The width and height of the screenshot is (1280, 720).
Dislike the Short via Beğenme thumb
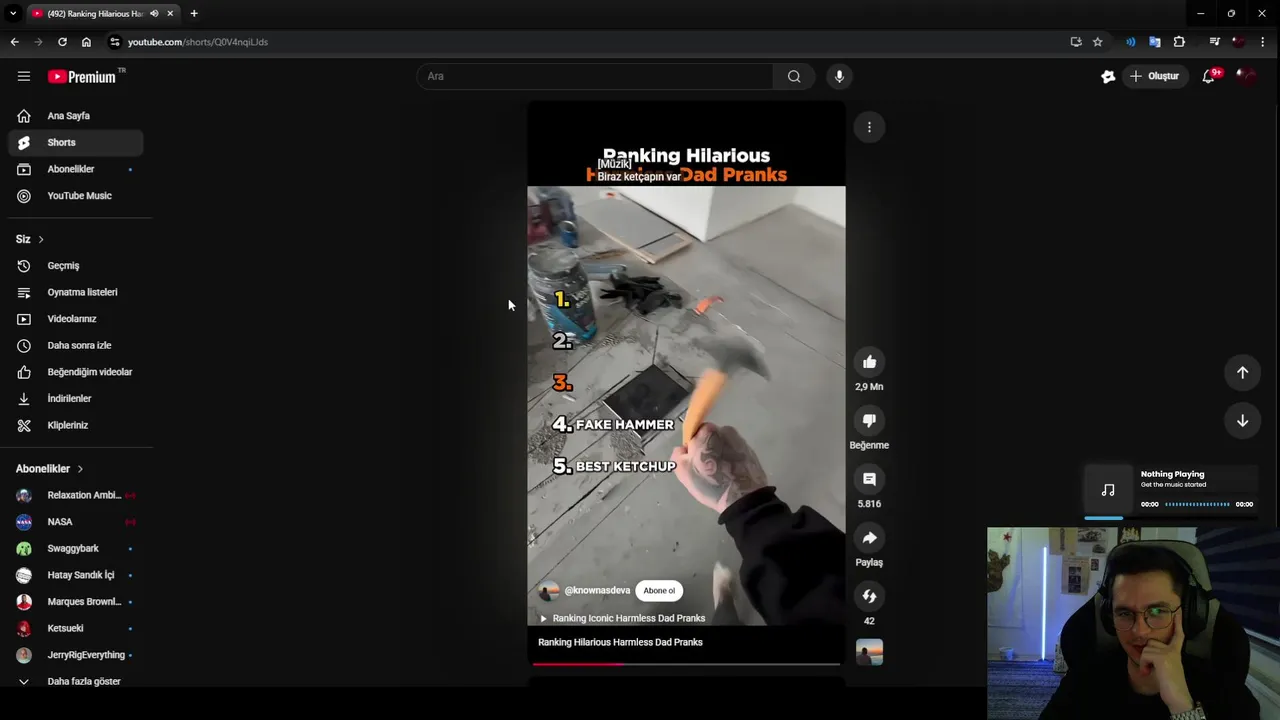click(x=869, y=421)
